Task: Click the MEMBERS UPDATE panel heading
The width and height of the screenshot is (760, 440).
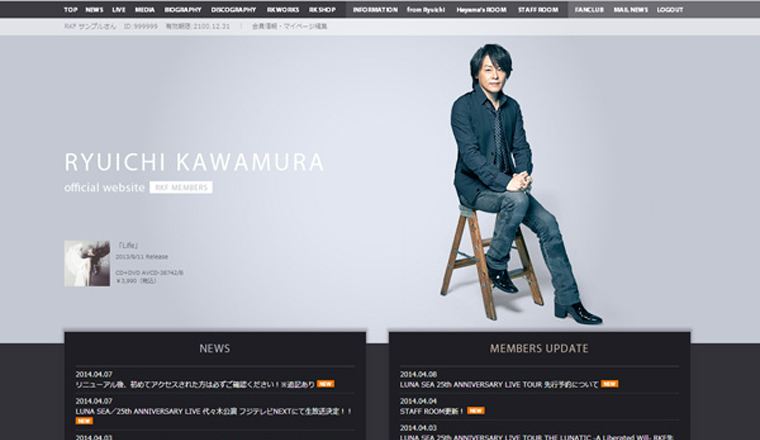Action: [539, 348]
